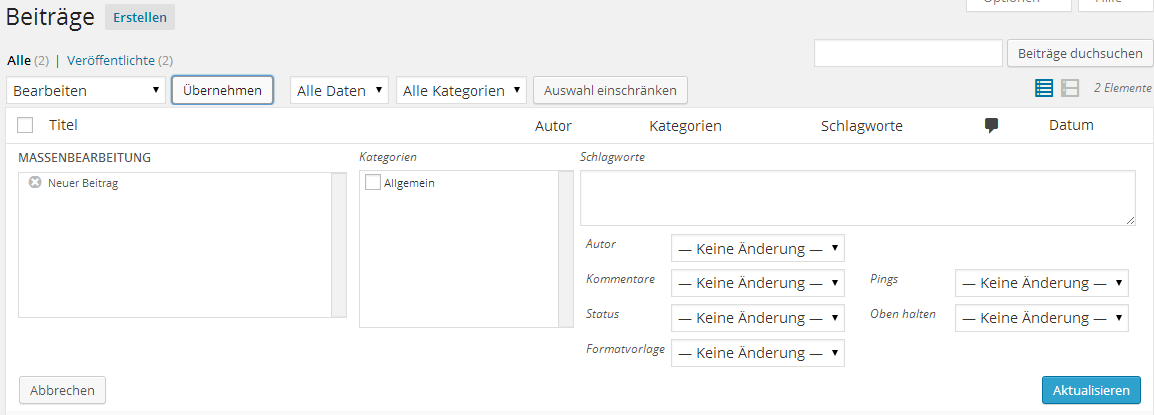Open the 'Oben halten' dropdown

tap(1041, 318)
